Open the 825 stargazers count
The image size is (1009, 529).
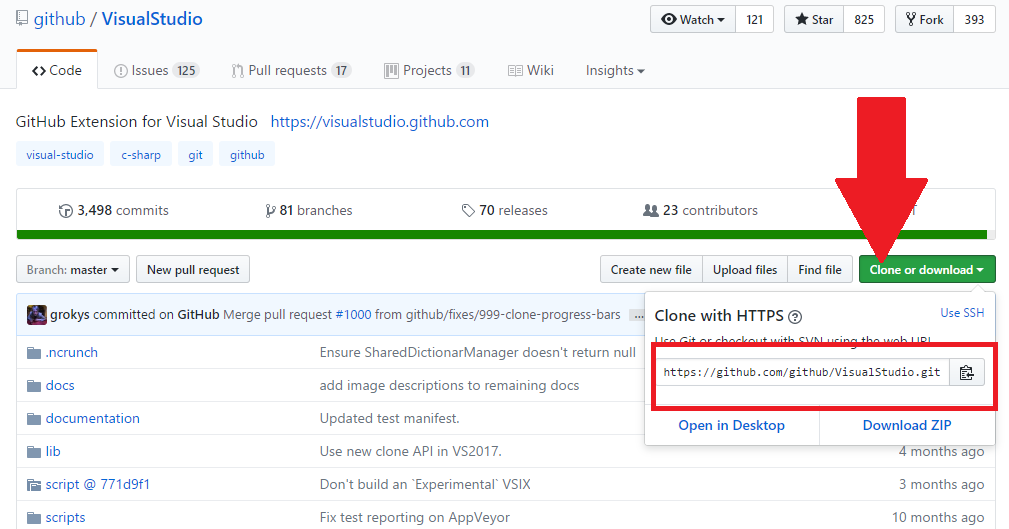pos(864,19)
